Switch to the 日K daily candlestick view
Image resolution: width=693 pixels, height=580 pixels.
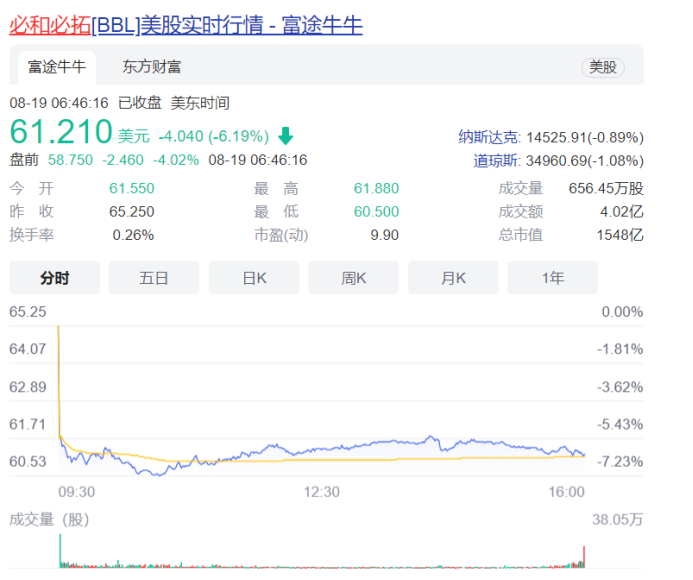coord(254,278)
